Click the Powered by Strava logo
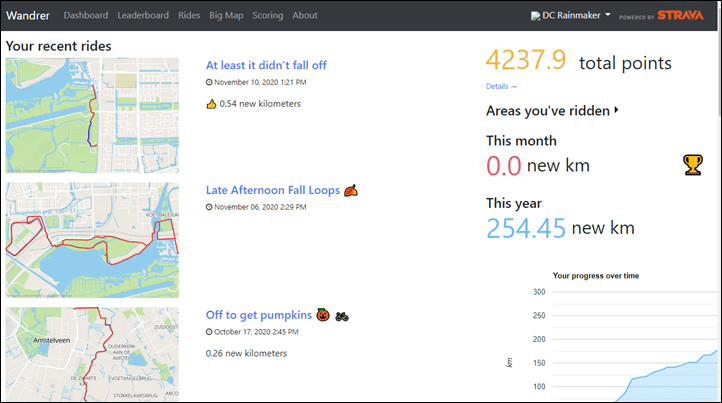Viewport: 722px width, 403px height. (661, 15)
